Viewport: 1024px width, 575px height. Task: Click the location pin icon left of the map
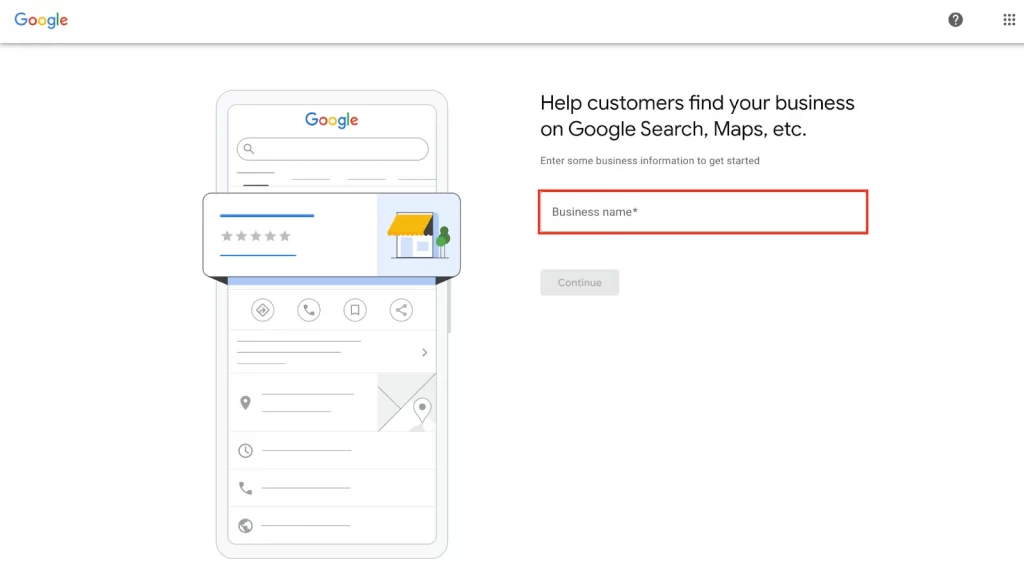pos(245,402)
